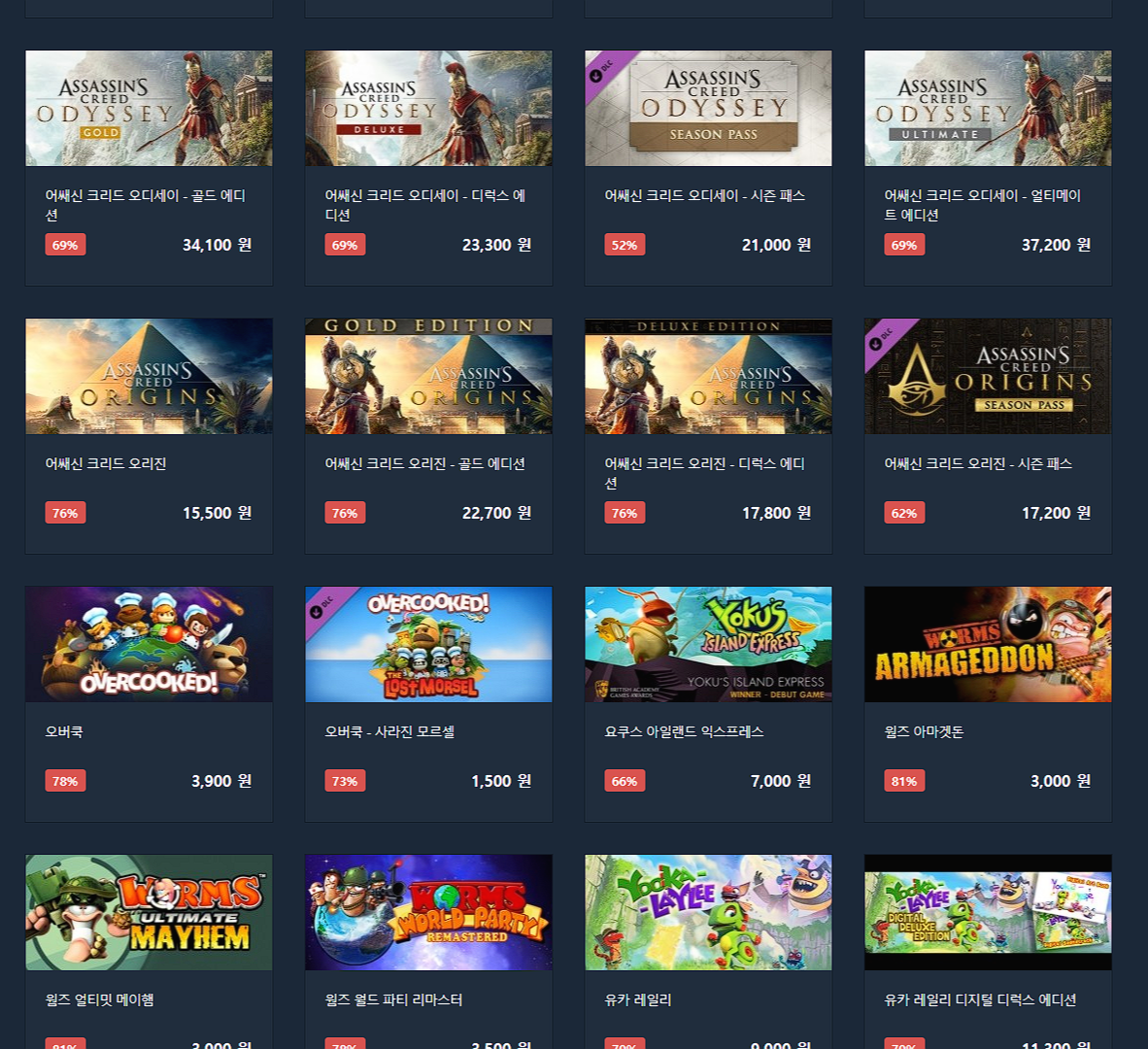Image resolution: width=1148 pixels, height=1049 pixels.
Task: Click the 37,200 원 price on Odyssey Ultimate
Action: (x=1056, y=245)
